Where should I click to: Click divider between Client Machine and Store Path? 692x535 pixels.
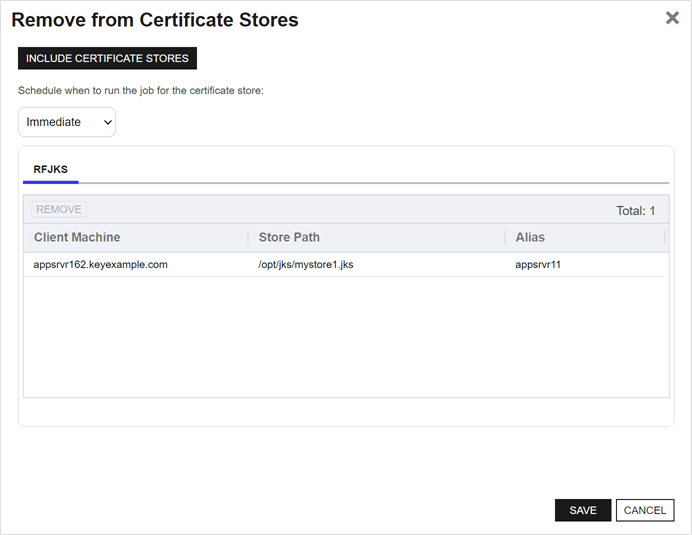248,237
